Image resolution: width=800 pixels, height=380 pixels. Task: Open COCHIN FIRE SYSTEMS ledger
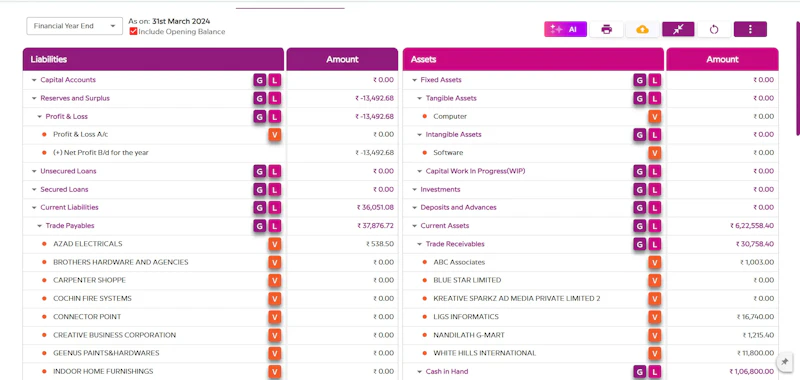92,299
